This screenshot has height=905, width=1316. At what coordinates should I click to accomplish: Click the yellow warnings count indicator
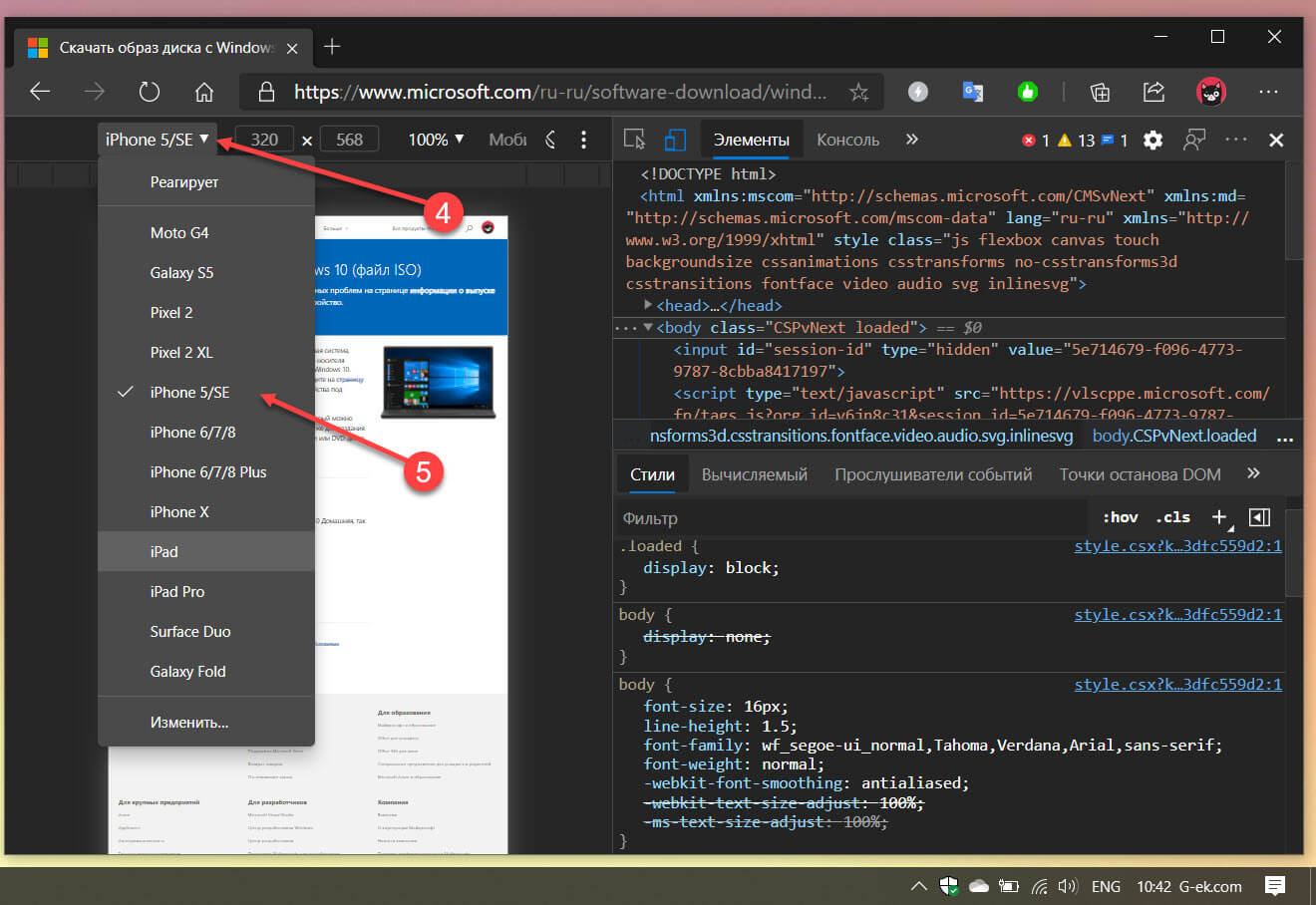(x=1076, y=141)
